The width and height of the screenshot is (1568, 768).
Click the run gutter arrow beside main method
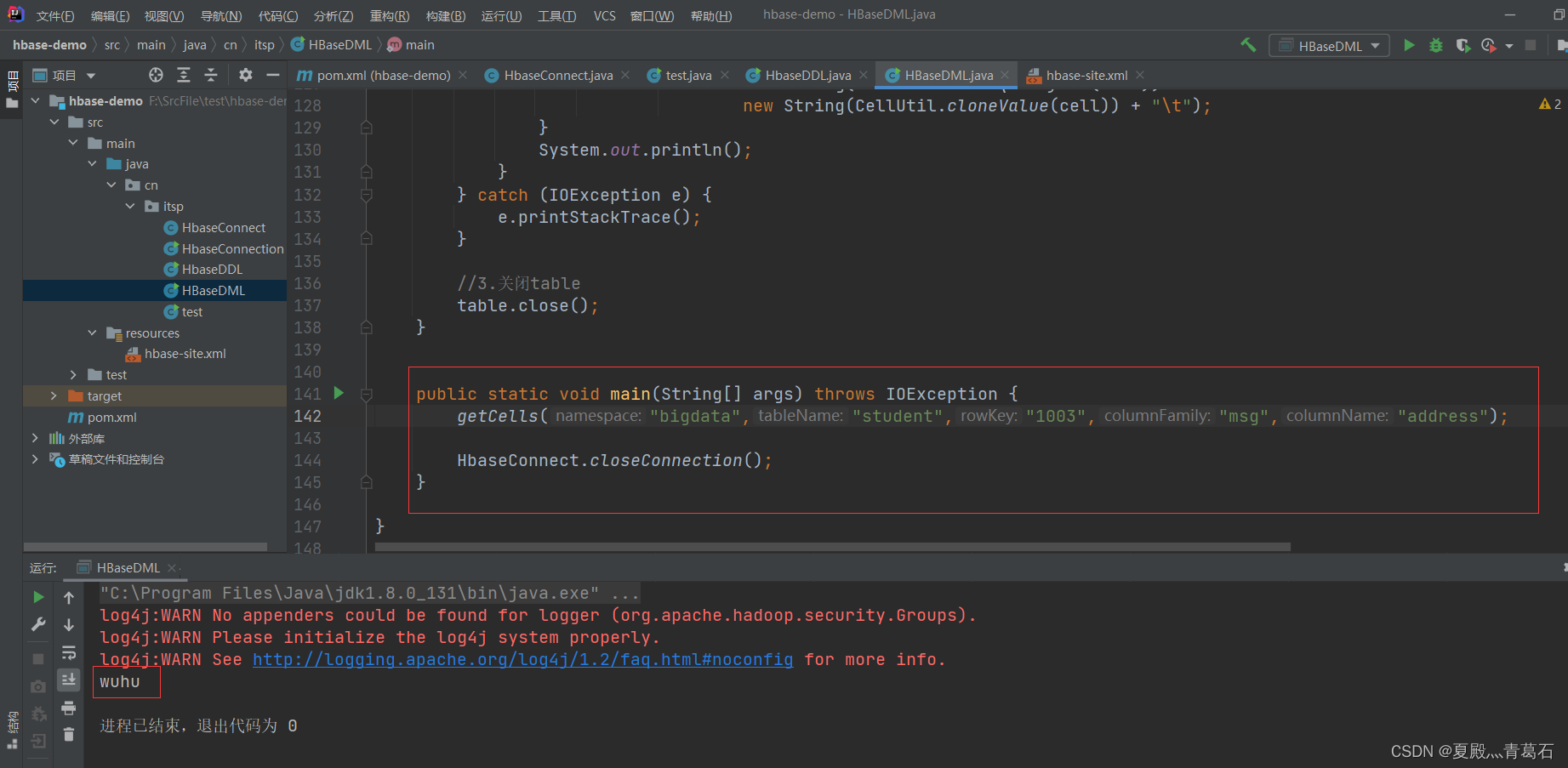[x=339, y=393]
